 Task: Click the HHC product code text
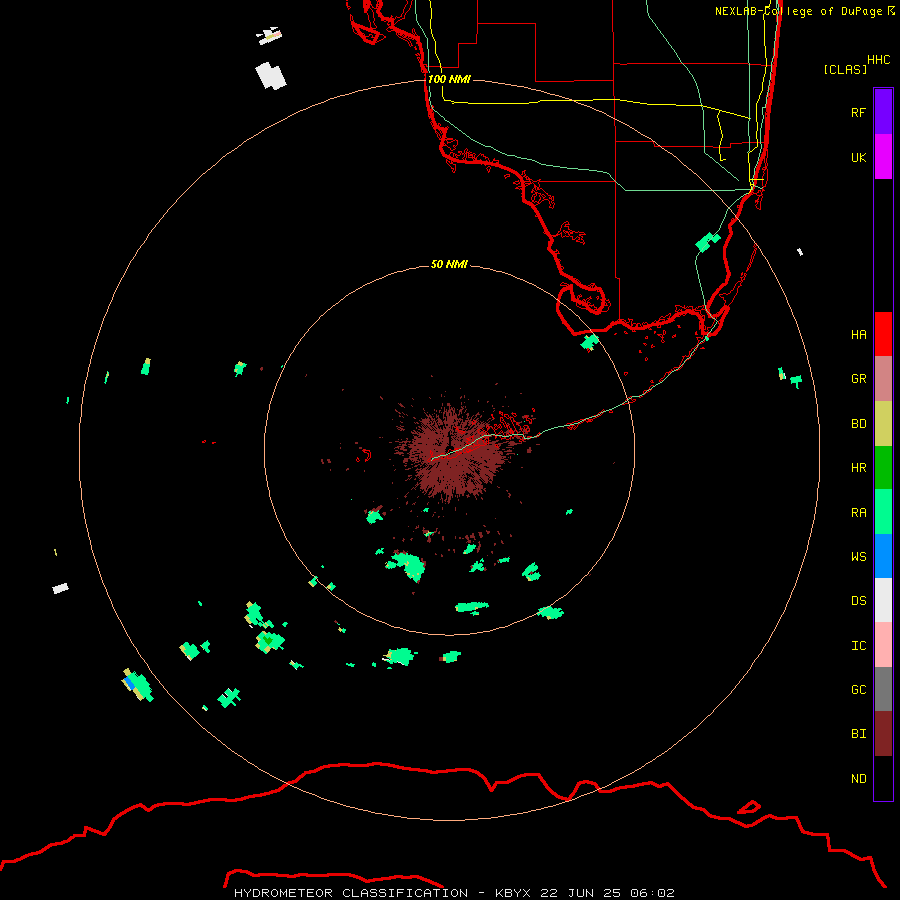(878, 60)
